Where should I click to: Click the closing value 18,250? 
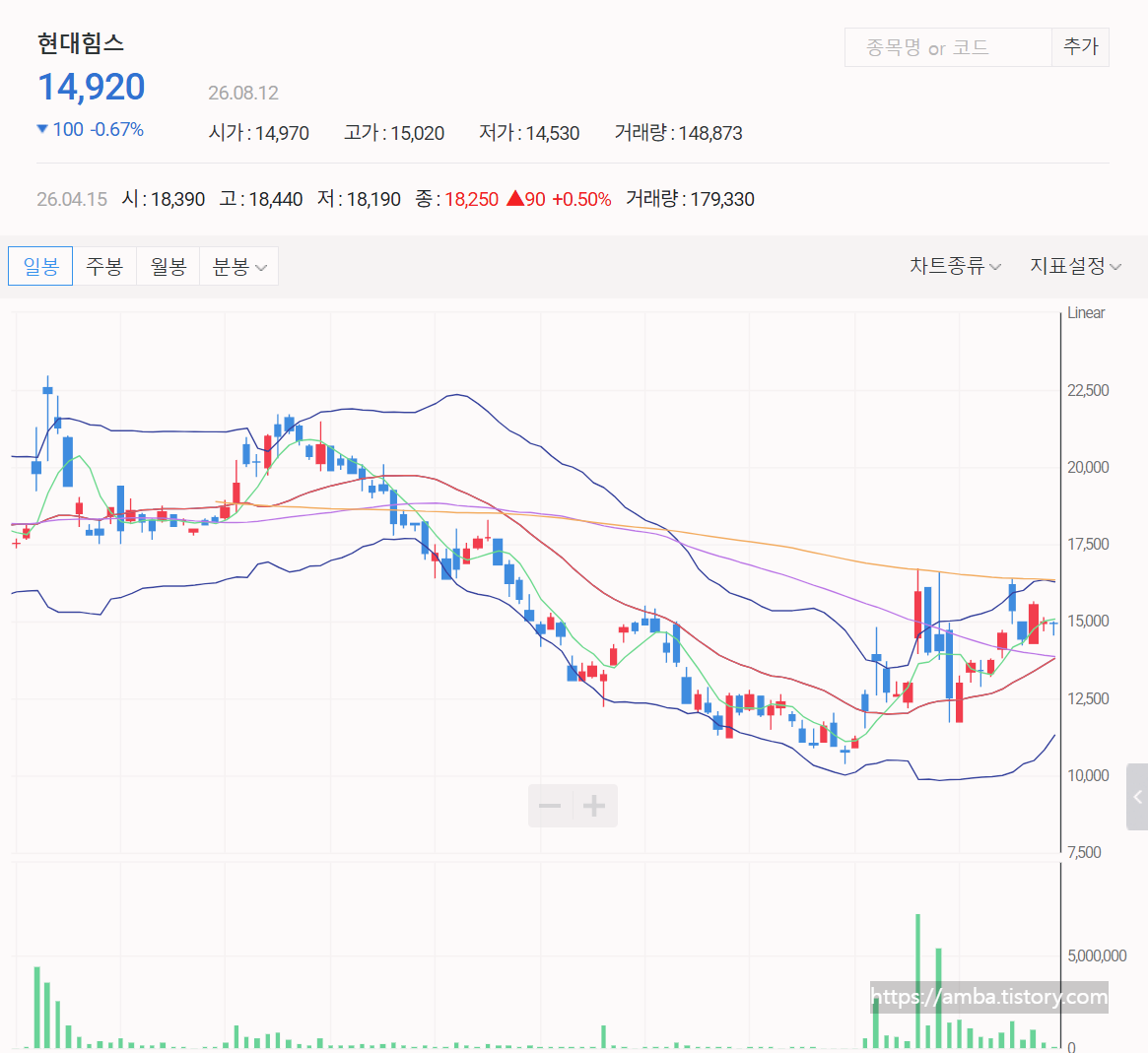click(x=471, y=199)
